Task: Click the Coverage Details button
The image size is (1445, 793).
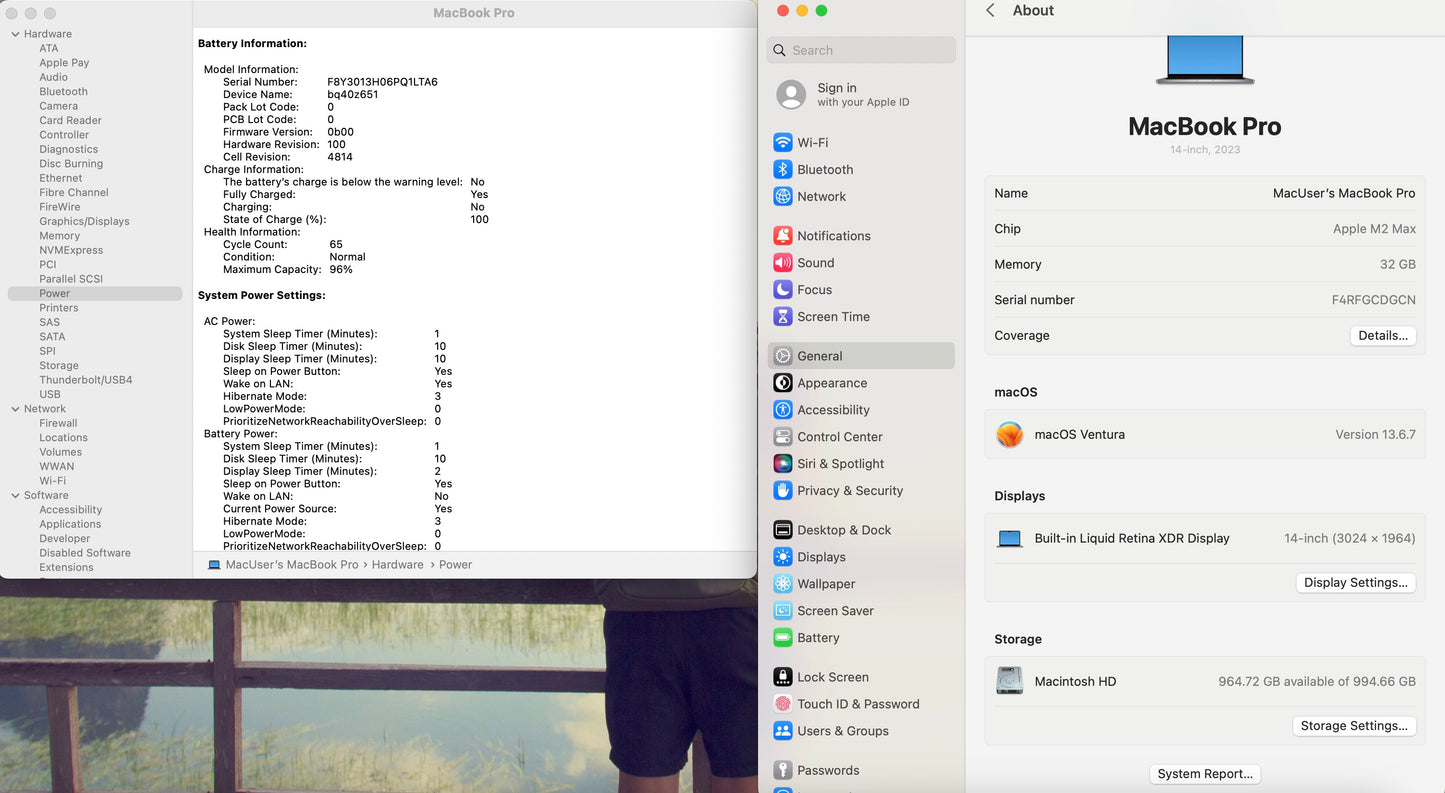Action: click(1382, 336)
